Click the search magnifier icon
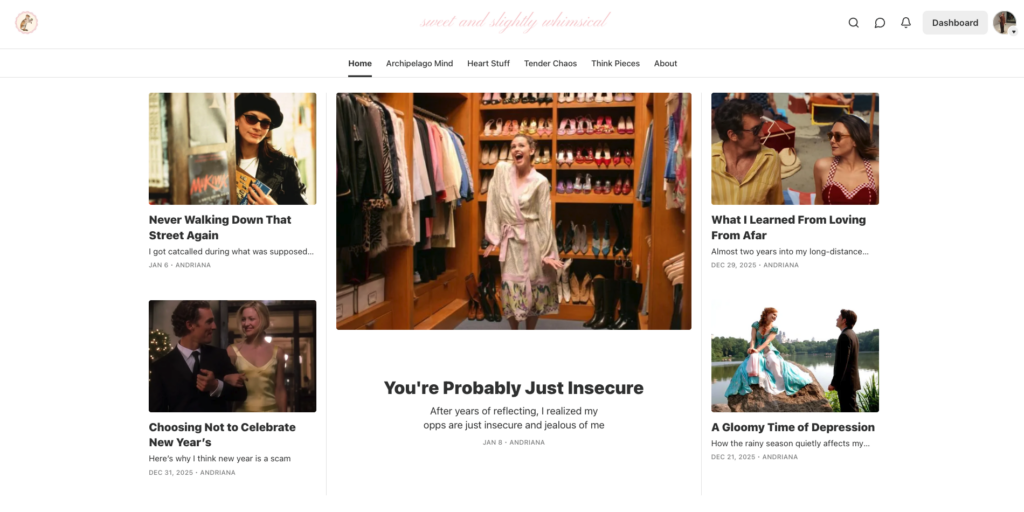 click(853, 23)
